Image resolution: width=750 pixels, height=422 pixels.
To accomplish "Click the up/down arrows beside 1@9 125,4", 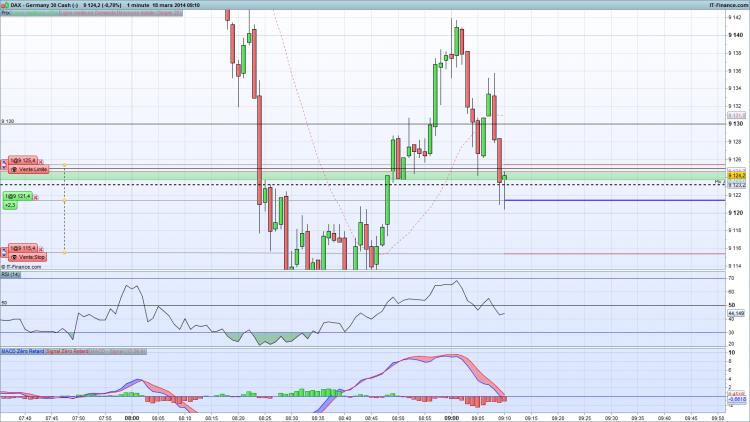I will pyautogui.click(x=4, y=165).
